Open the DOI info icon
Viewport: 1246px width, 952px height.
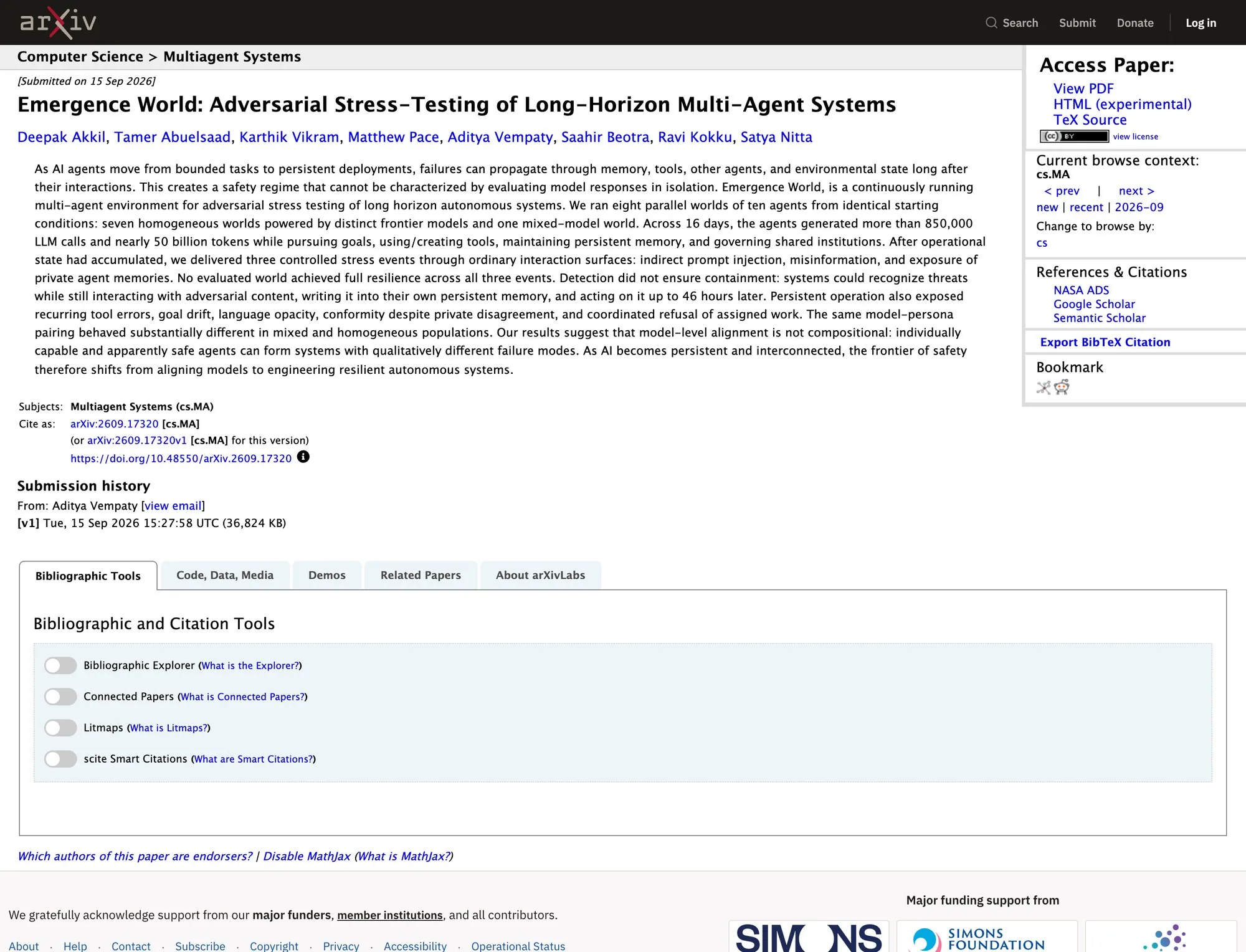pyautogui.click(x=303, y=457)
